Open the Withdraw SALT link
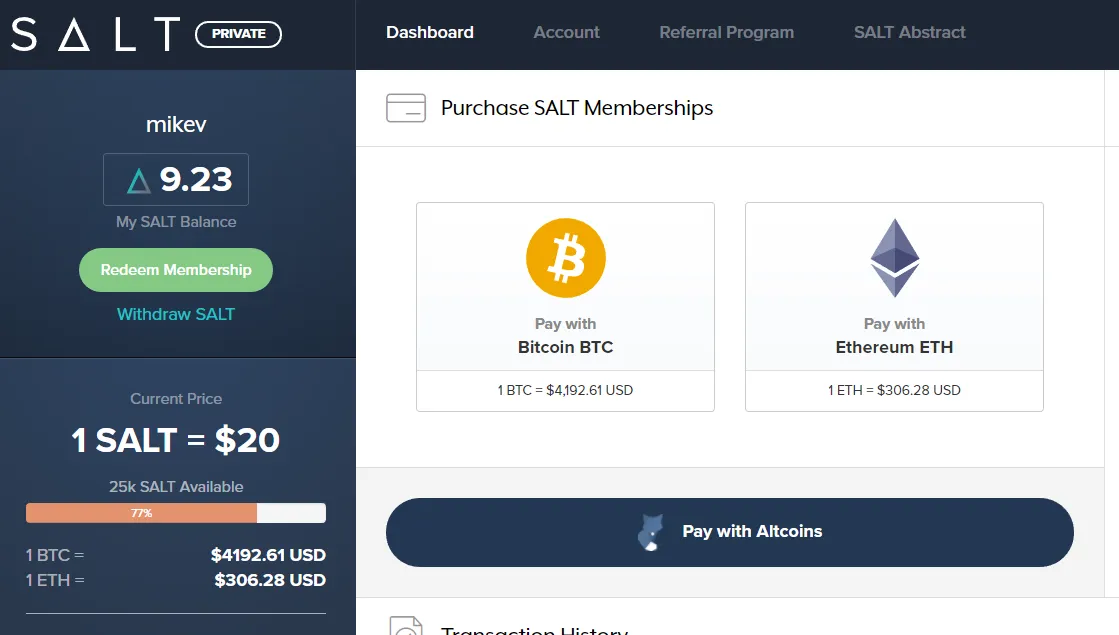This screenshot has height=635, width=1119. click(x=176, y=314)
